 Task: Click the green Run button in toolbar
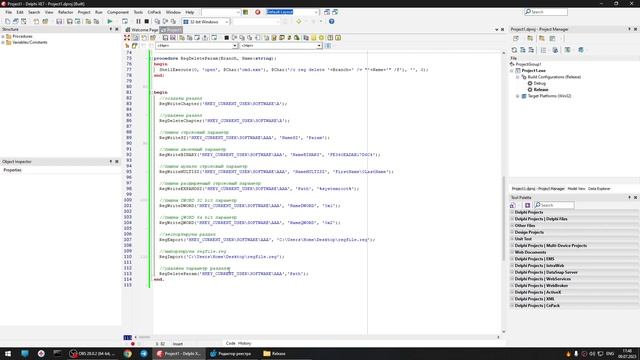tap(110, 21)
